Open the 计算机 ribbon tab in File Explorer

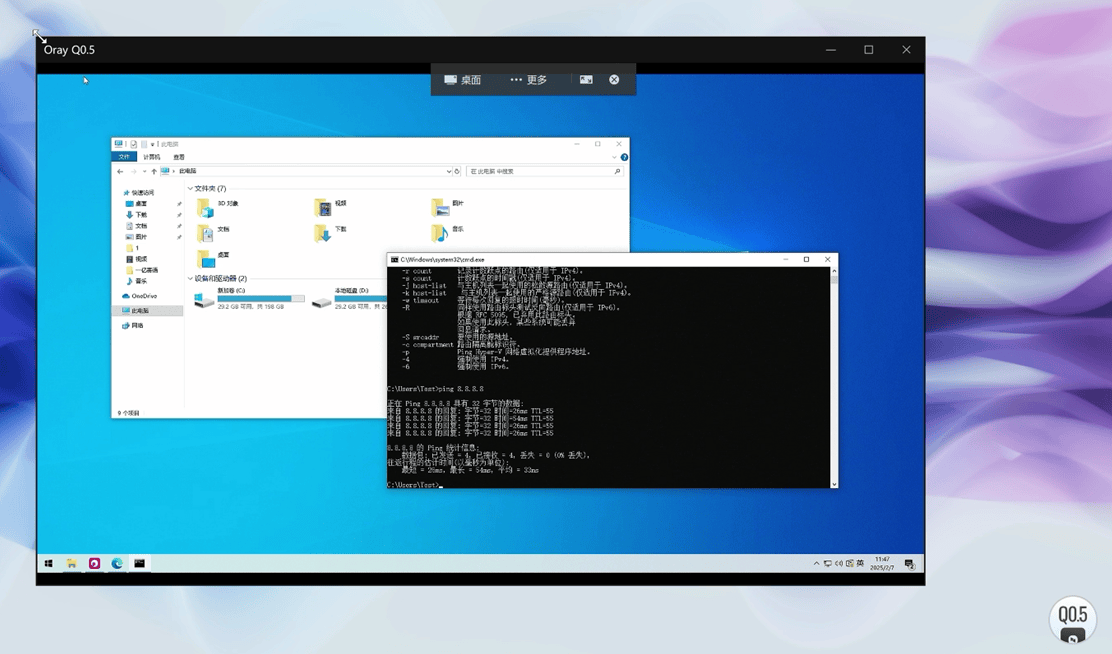pos(152,157)
